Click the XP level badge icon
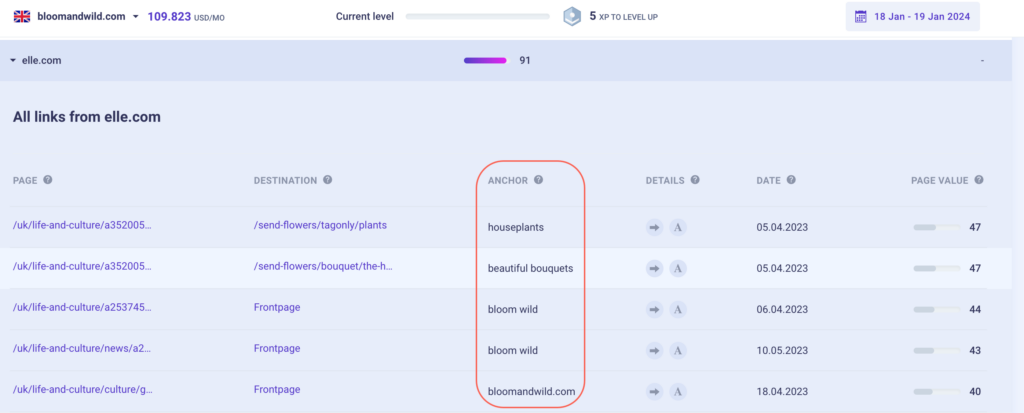This screenshot has height=413, width=1024. (x=572, y=16)
